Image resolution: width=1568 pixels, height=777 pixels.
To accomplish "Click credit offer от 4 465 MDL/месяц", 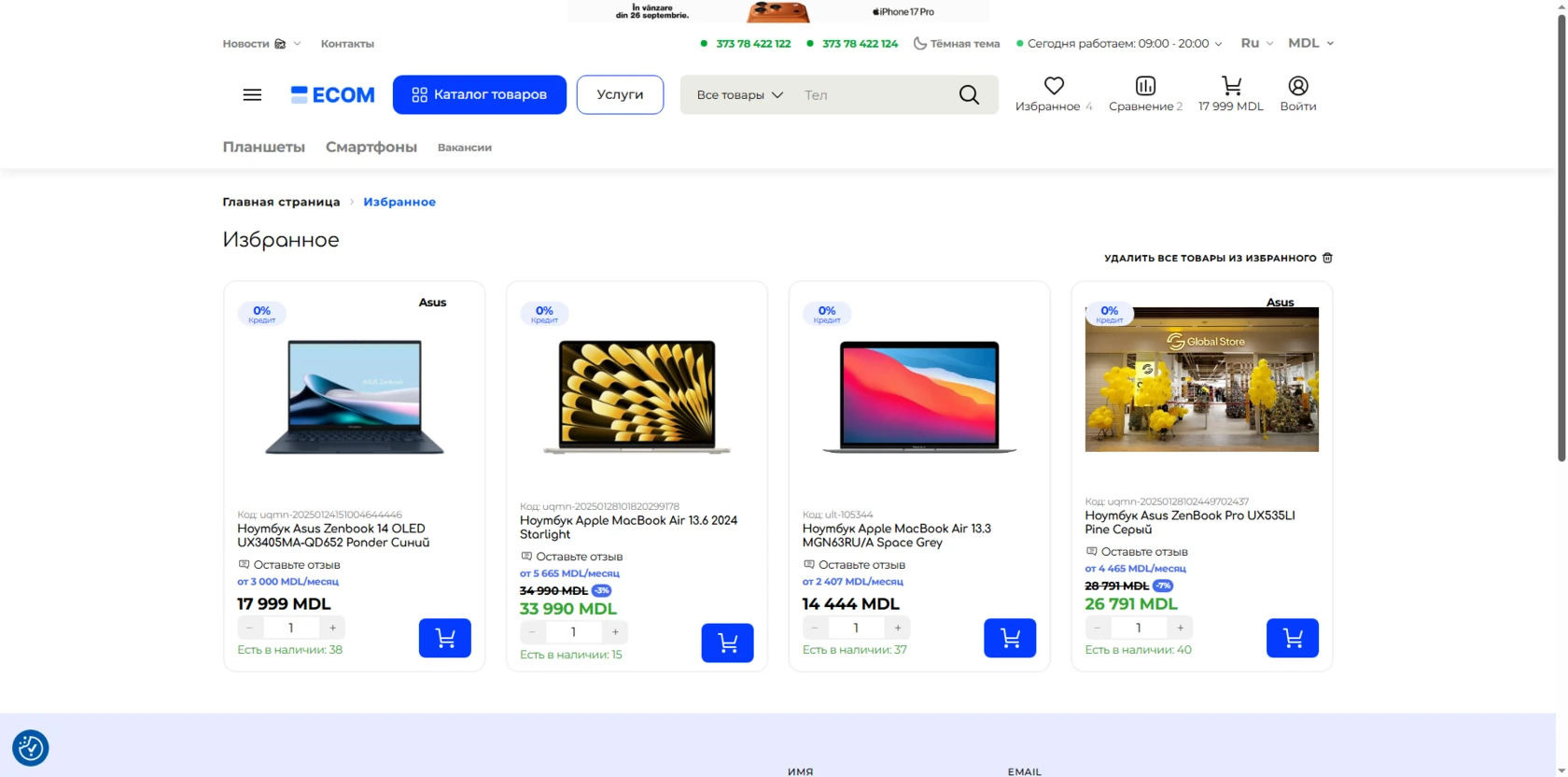I will pyautogui.click(x=1135, y=569).
